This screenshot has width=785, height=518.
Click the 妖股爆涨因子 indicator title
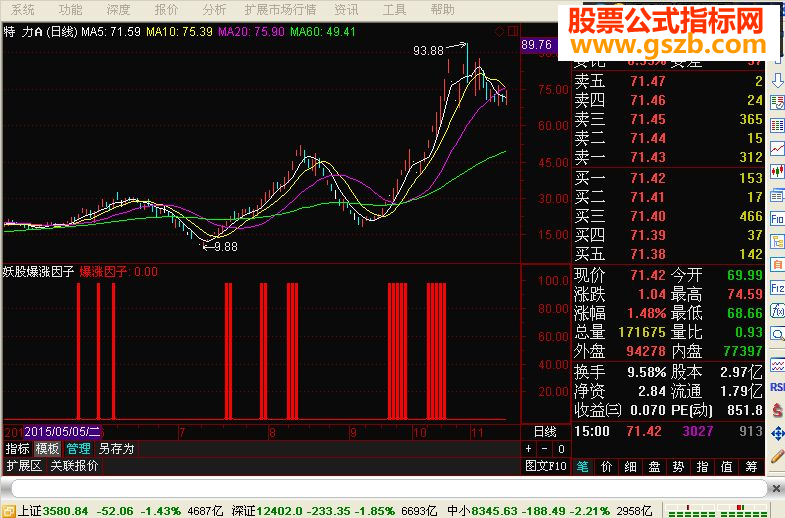pyautogui.click(x=39, y=272)
